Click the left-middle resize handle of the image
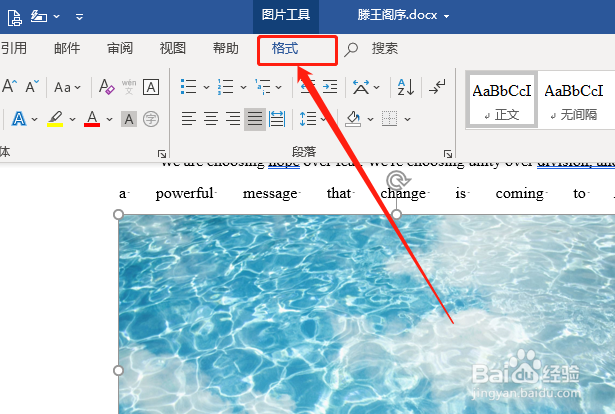The height and width of the screenshot is (414, 615). [x=118, y=370]
